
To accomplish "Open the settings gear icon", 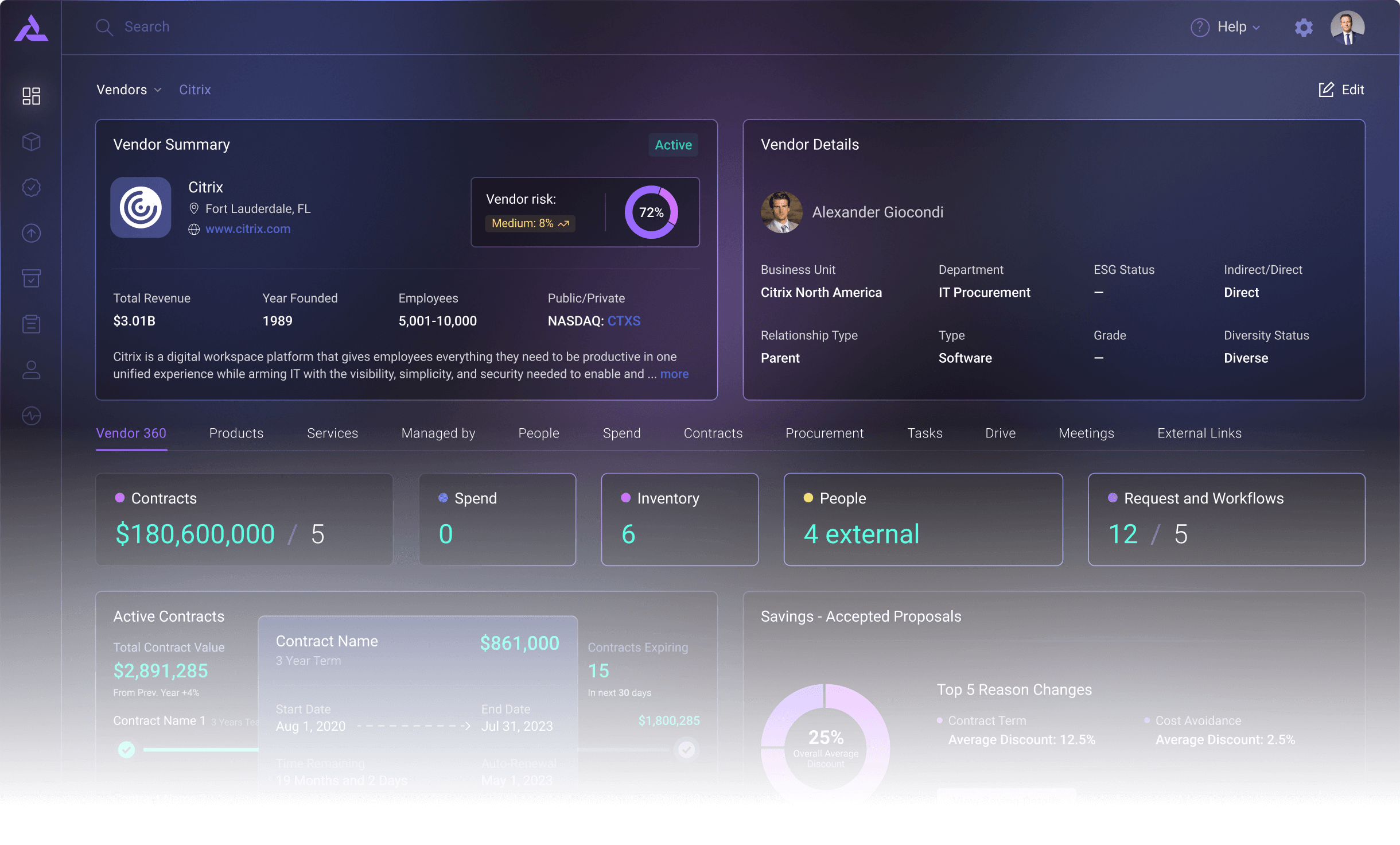I will tap(1304, 27).
